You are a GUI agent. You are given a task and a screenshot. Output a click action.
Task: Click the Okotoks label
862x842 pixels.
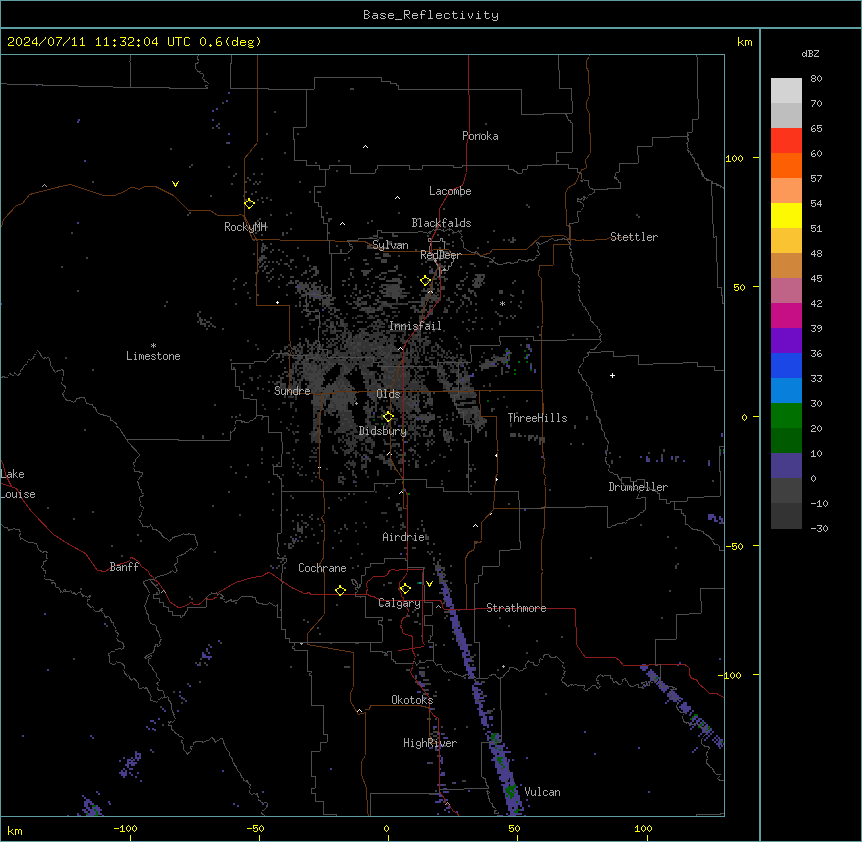point(412,700)
